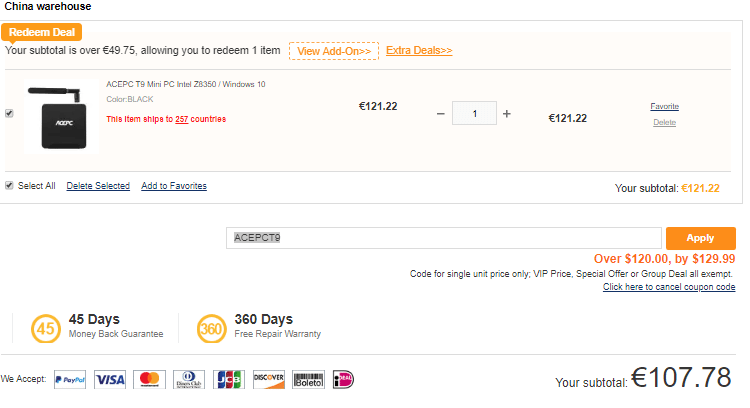Click the VISA card icon
The height and width of the screenshot is (408, 750).
tap(110, 380)
